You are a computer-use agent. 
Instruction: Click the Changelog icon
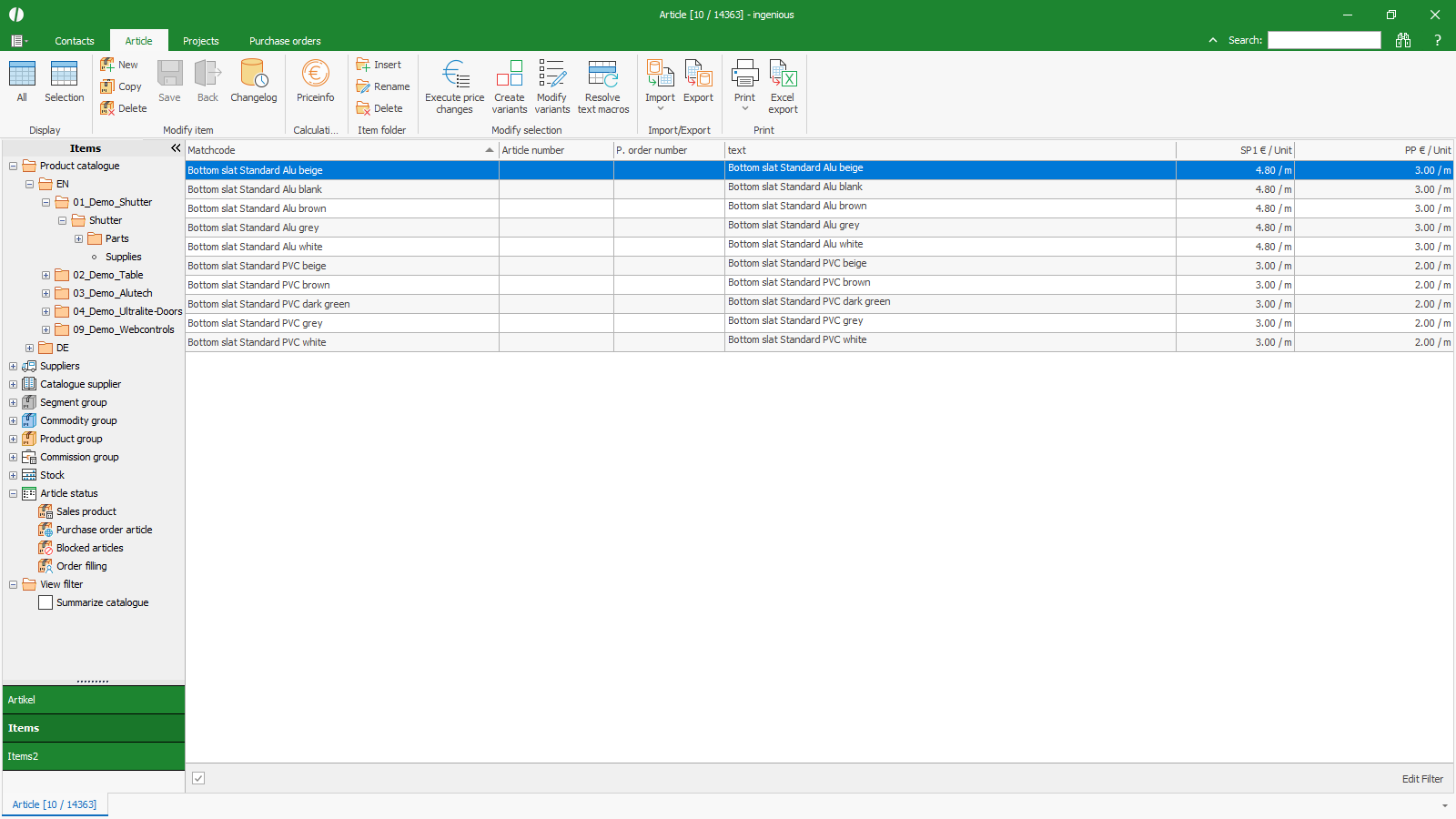pos(253,74)
